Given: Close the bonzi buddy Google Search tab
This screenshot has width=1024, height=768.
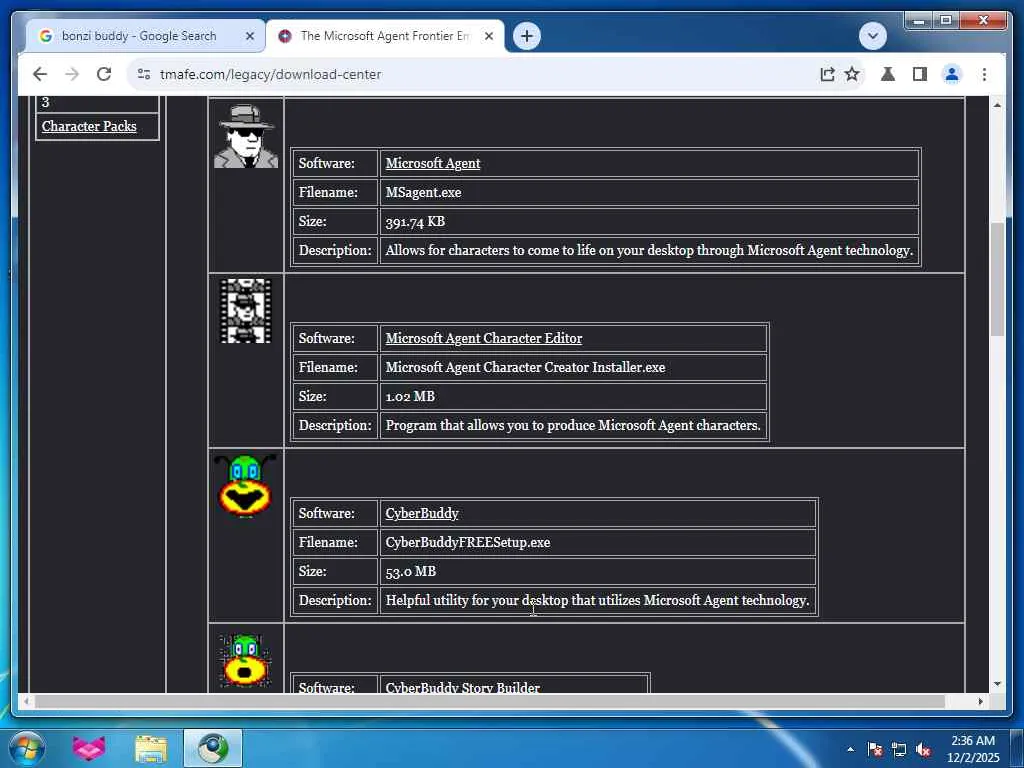Looking at the screenshot, I should coord(249,37).
